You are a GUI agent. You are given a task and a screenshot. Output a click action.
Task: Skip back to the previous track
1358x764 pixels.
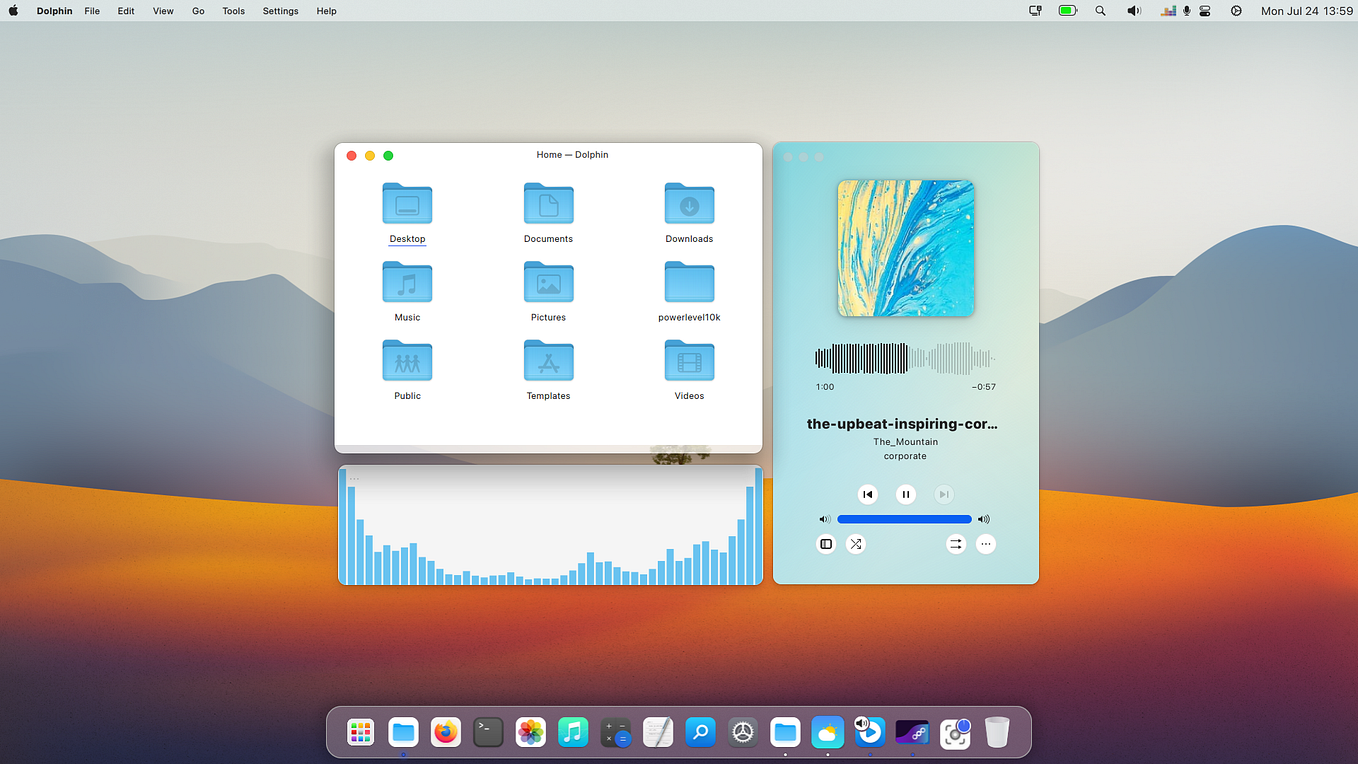coord(867,493)
